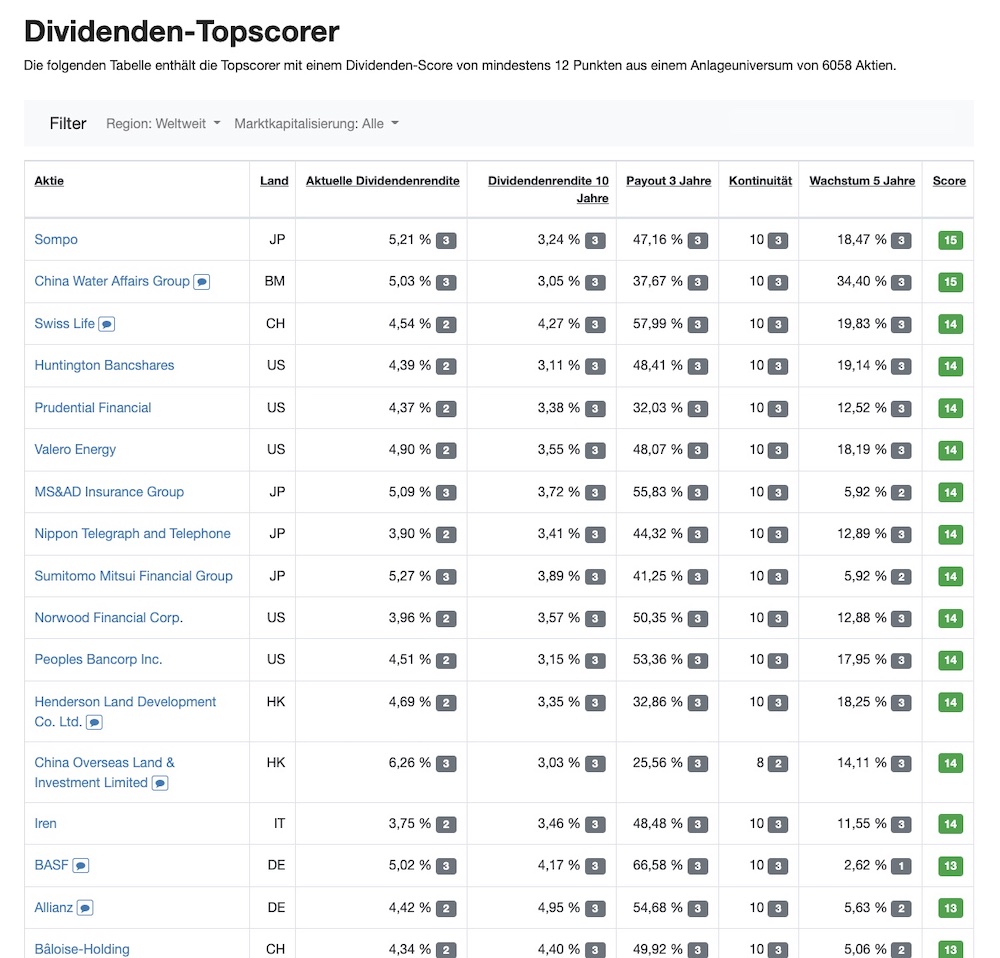Open the Swiss Life stock link
Viewport: 1000px width, 958px height.
click(64, 323)
